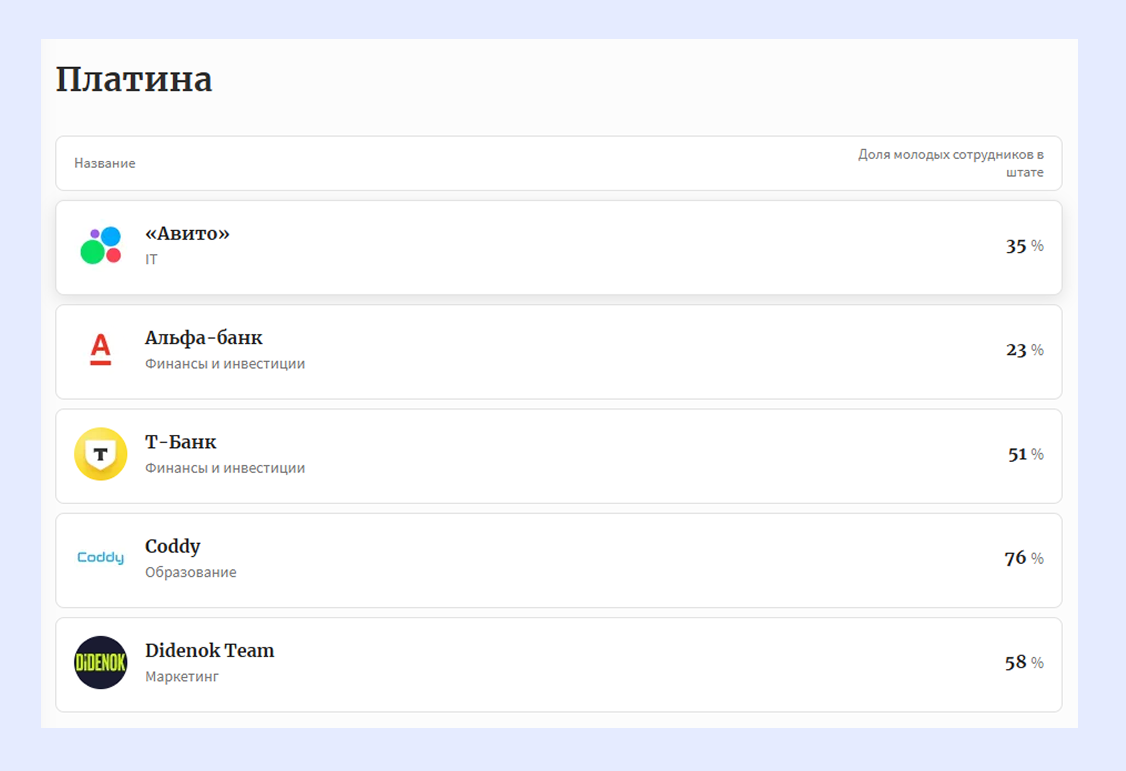Screen dimensions: 1126x771
Task: Open the «Авито» company name
Action: tap(187, 233)
